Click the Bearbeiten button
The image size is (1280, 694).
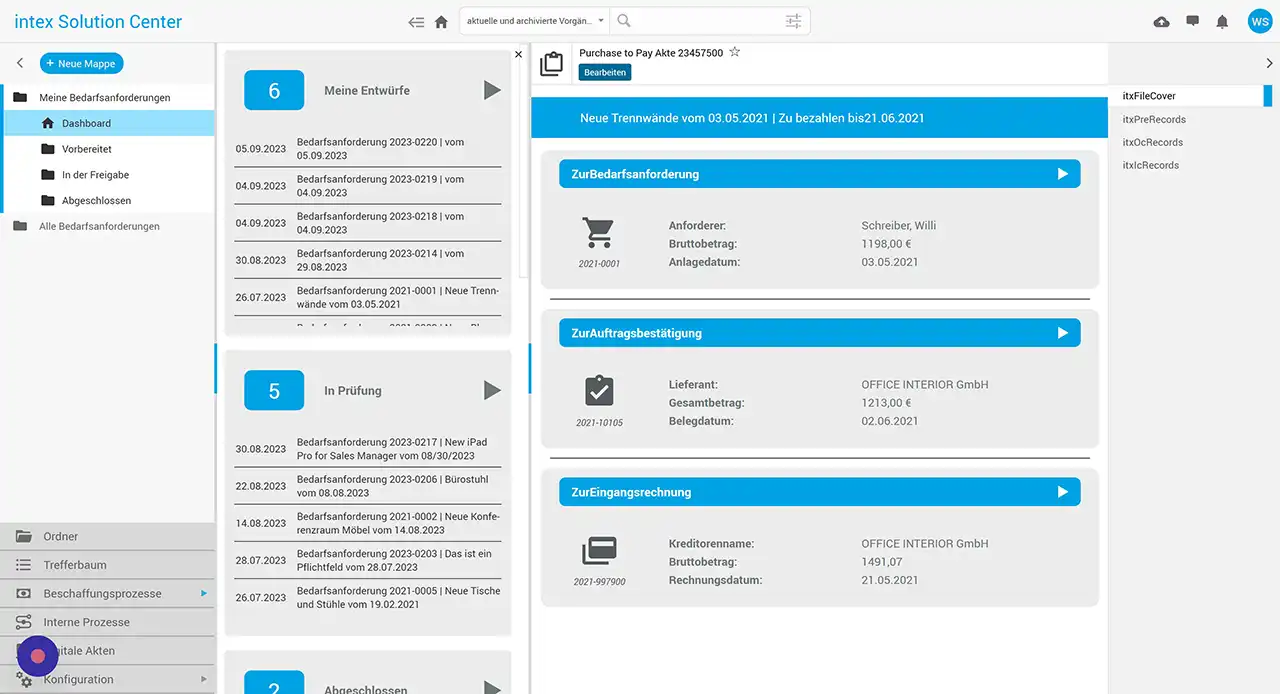(x=605, y=72)
